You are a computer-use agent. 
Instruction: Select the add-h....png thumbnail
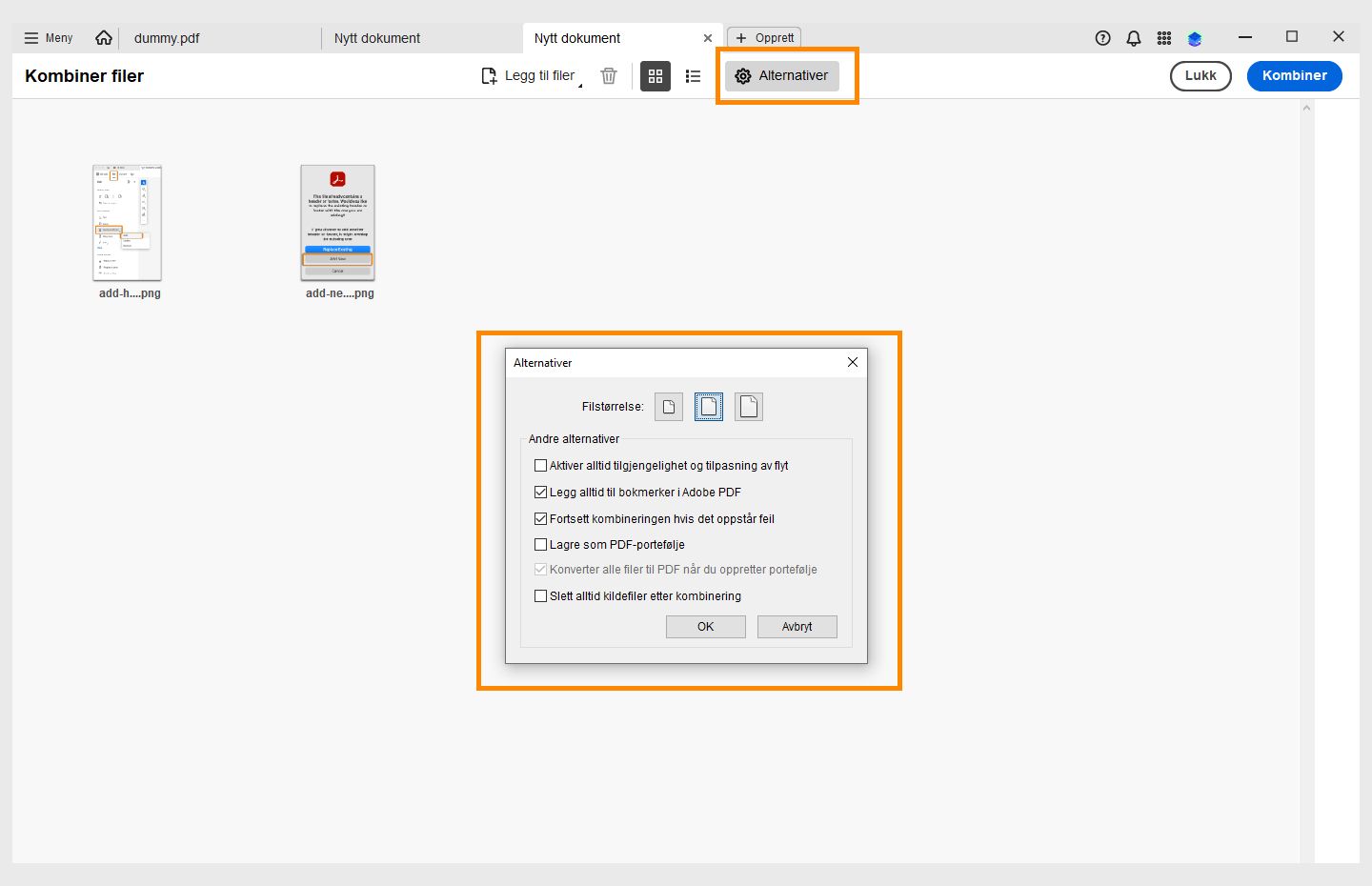point(128,223)
